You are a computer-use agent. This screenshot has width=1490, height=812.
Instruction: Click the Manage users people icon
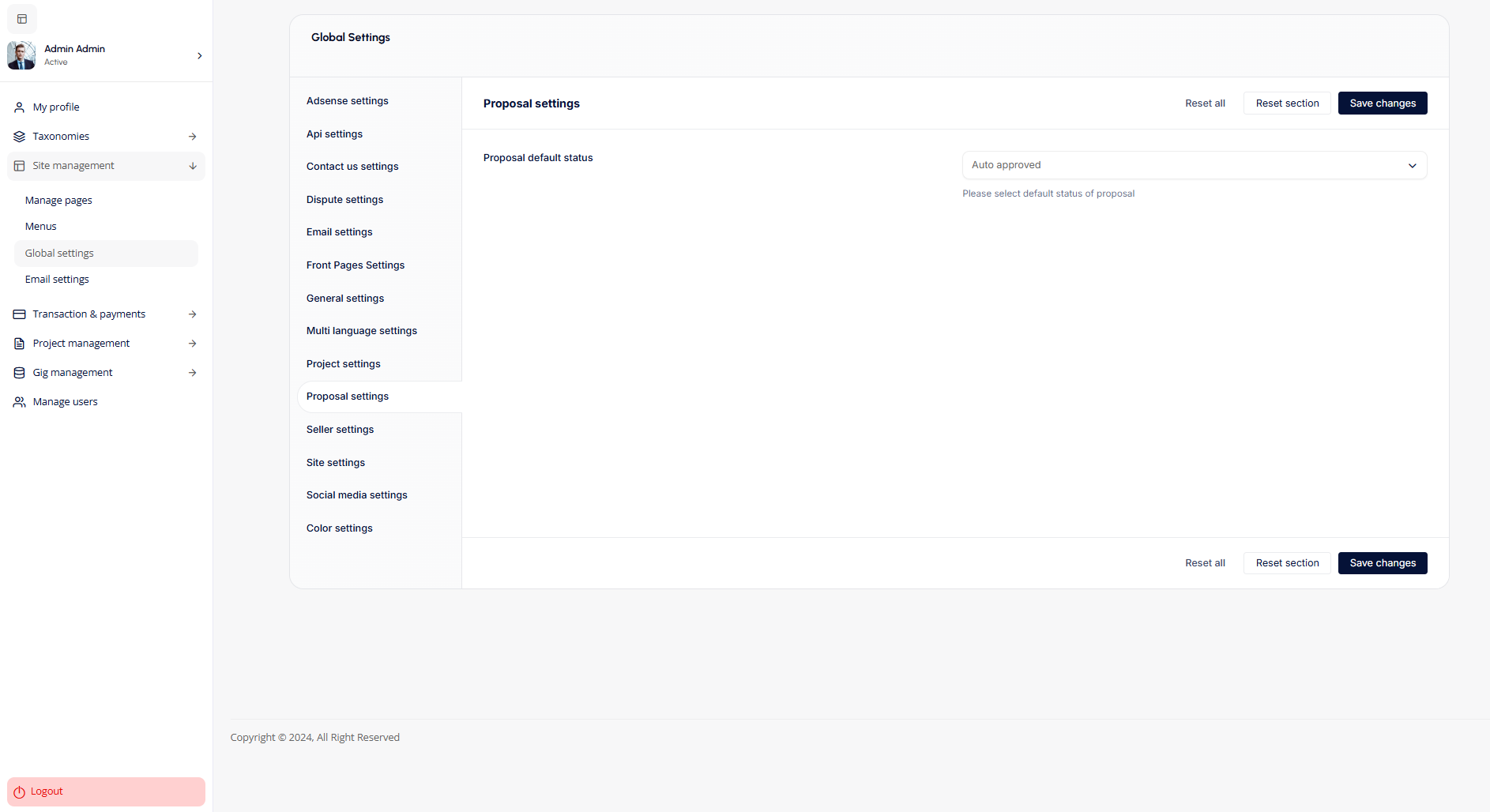[20, 402]
